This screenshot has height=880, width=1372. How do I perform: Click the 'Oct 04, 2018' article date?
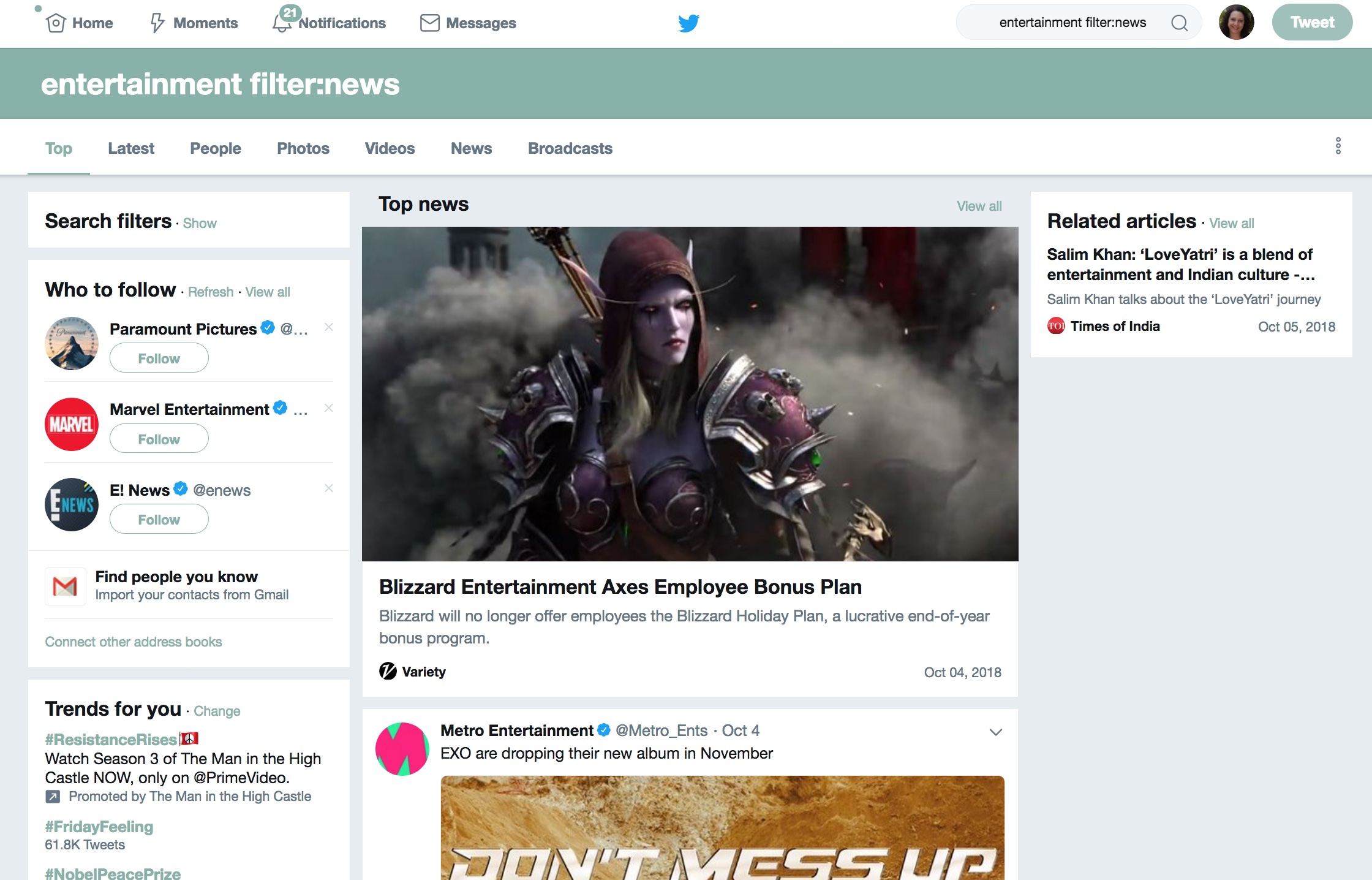tap(963, 672)
